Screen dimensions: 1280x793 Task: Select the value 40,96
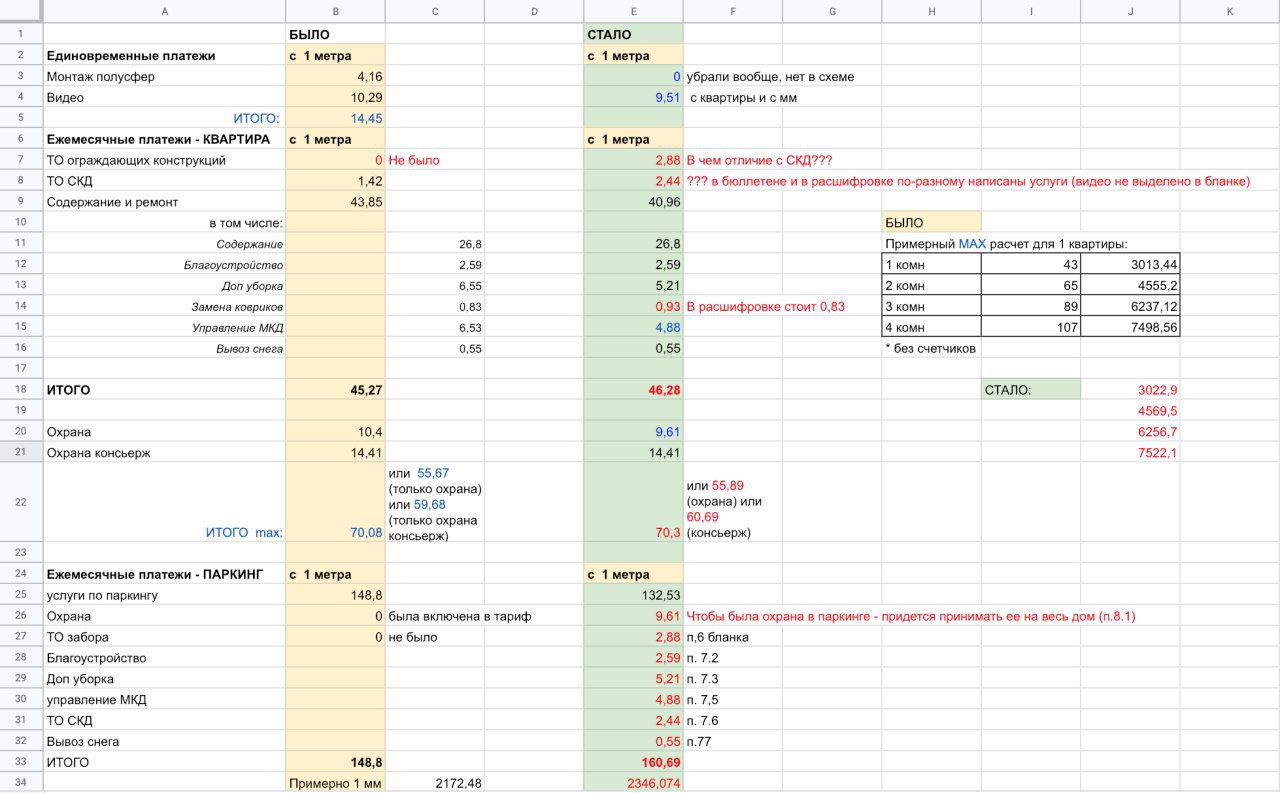pos(633,202)
